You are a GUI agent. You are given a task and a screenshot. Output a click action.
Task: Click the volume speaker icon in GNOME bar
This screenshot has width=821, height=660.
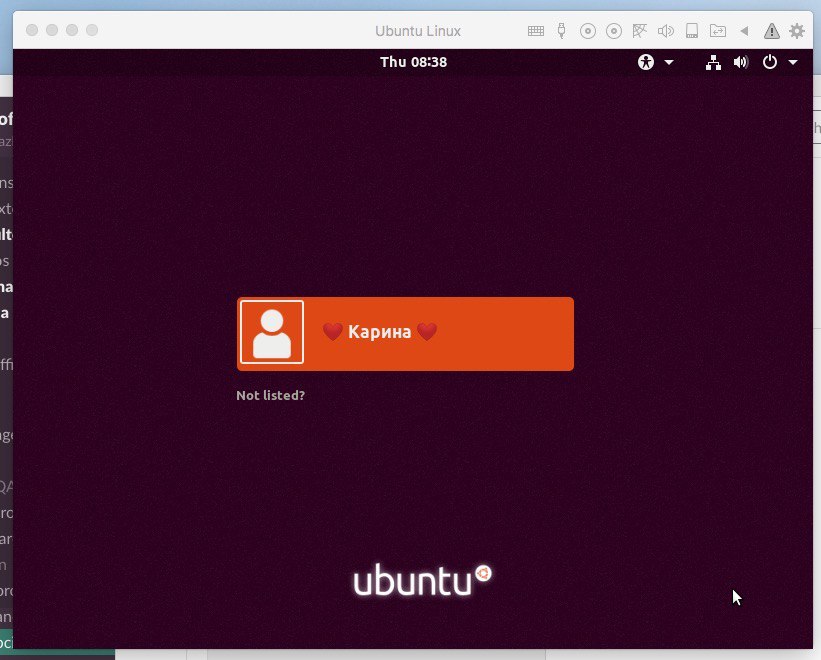pos(741,62)
